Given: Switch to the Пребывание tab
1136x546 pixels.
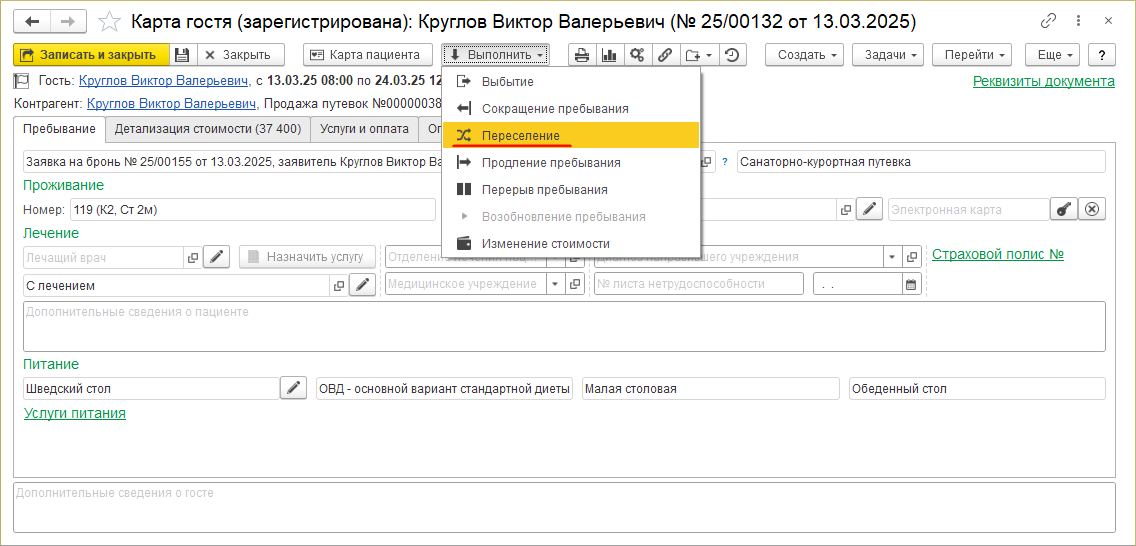Looking at the screenshot, I should tap(59, 129).
